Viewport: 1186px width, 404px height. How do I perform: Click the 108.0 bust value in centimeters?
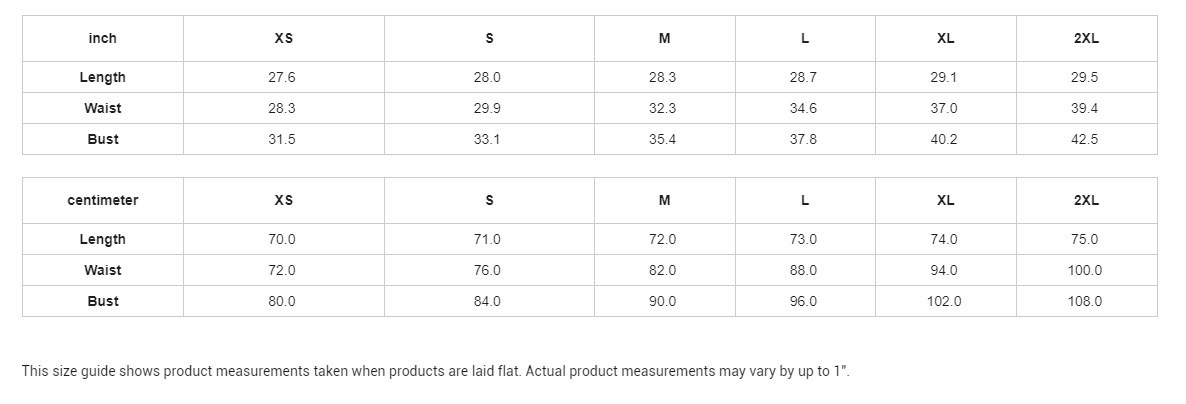(1084, 301)
